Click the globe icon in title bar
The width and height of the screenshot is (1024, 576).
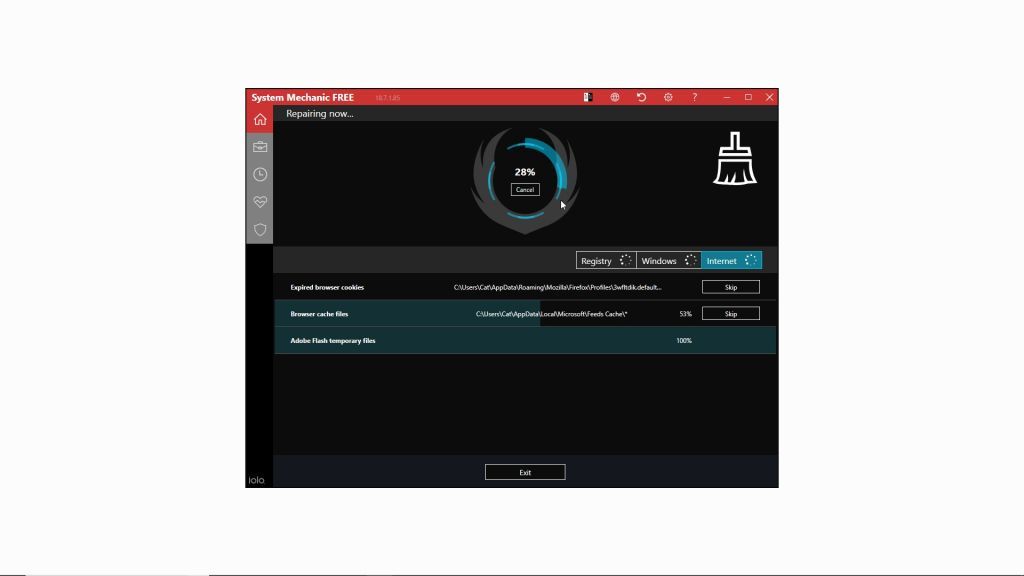click(615, 97)
